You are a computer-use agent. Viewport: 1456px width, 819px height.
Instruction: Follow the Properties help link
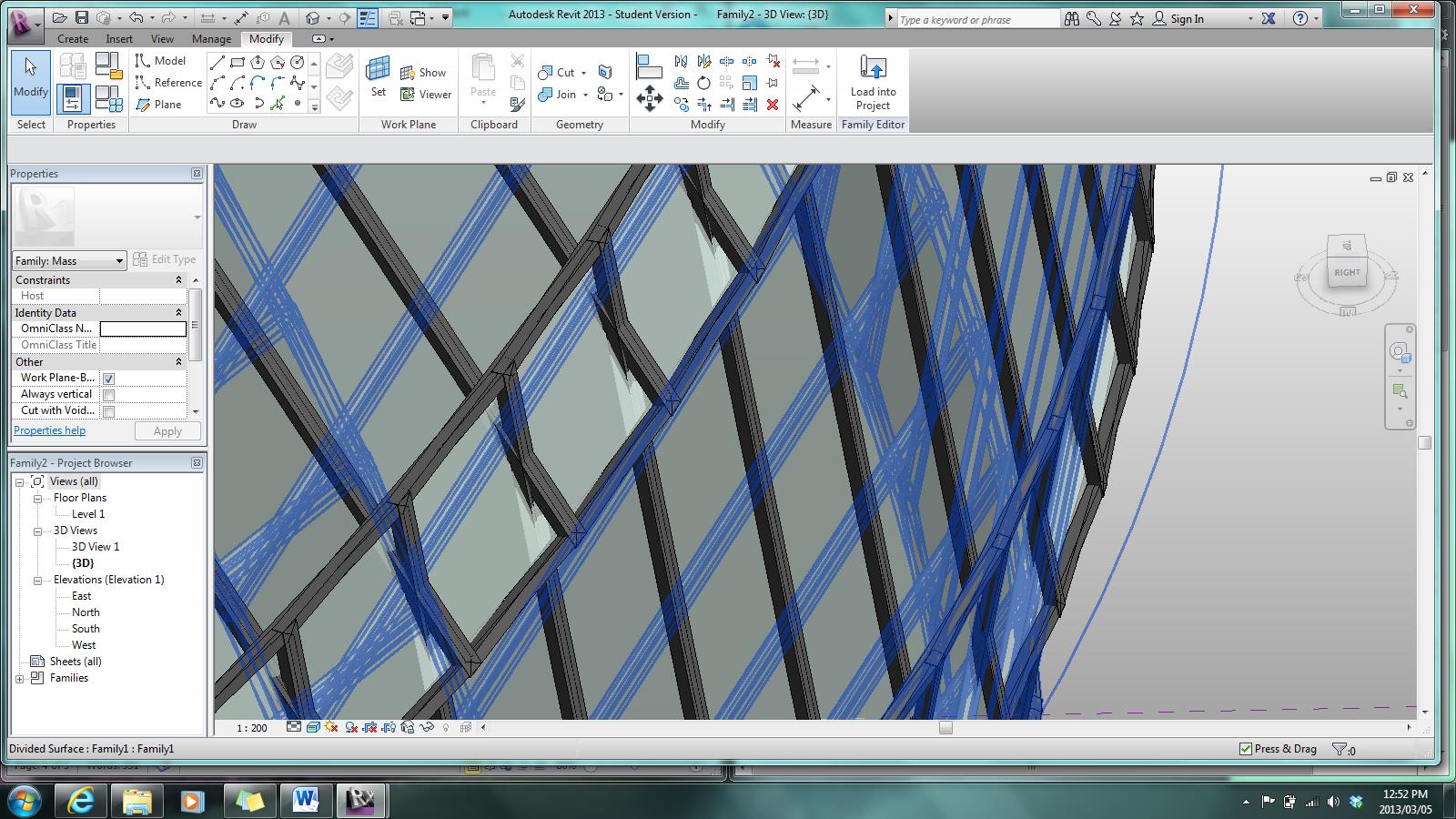tap(48, 430)
